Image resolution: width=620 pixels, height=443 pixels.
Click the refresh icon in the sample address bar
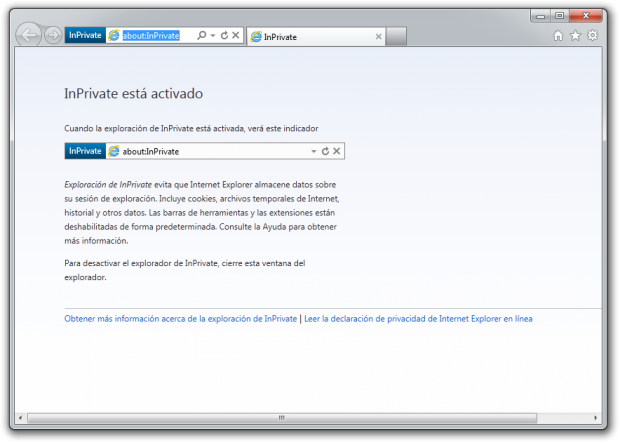point(325,151)
